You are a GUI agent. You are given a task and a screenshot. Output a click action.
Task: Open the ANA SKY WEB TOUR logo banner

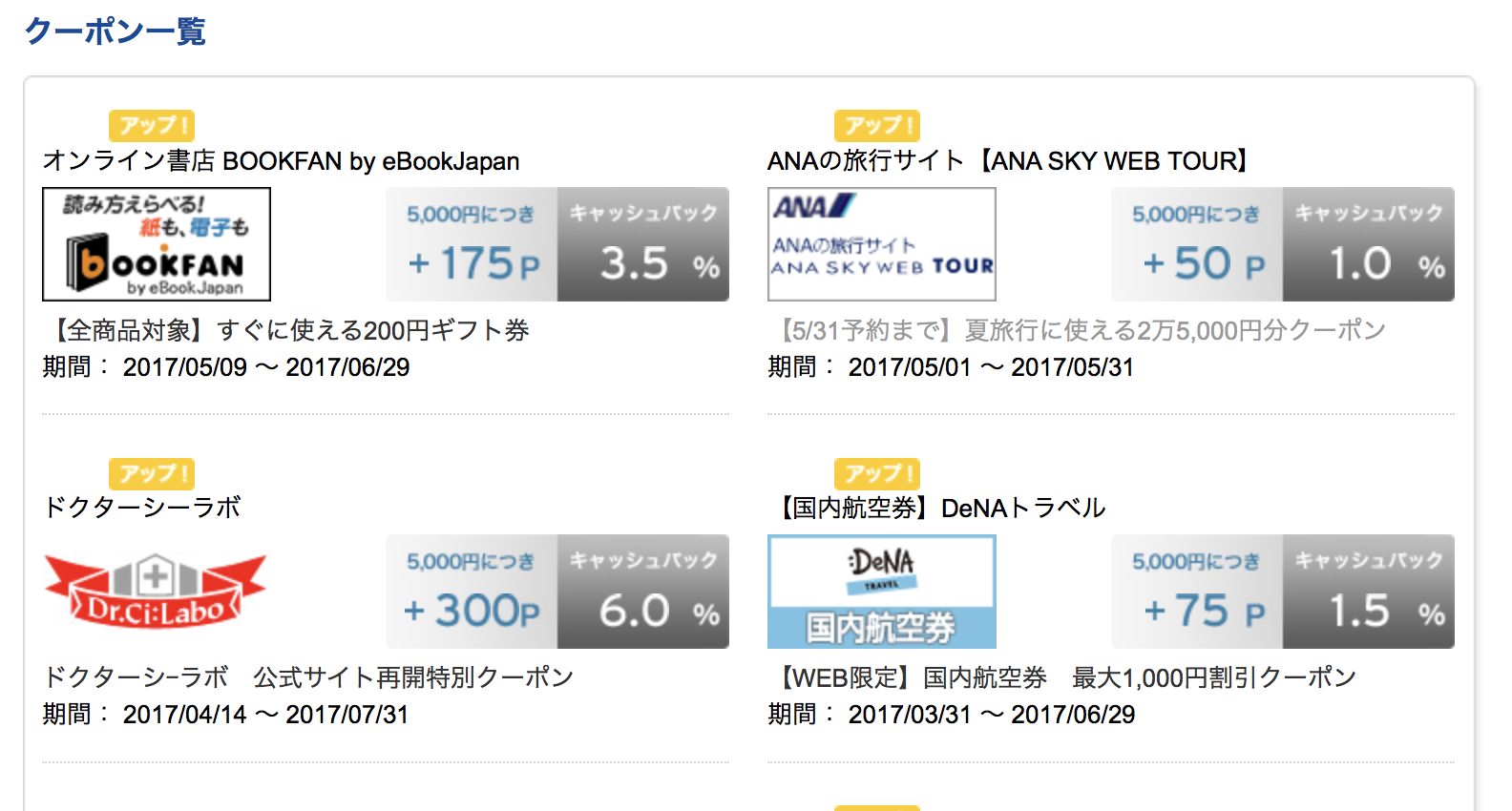coord(882,244)
